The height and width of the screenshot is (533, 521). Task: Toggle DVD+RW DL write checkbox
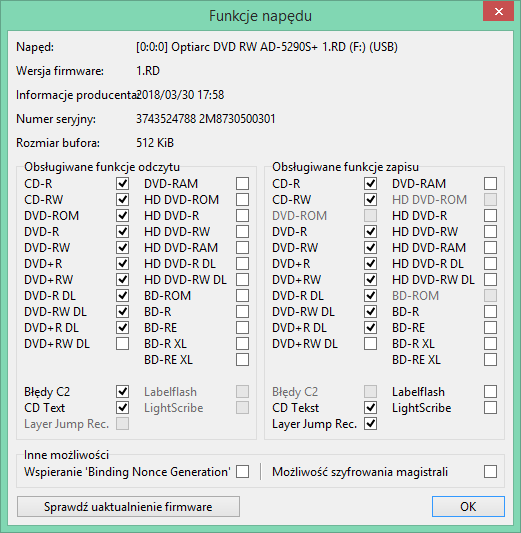370,344
